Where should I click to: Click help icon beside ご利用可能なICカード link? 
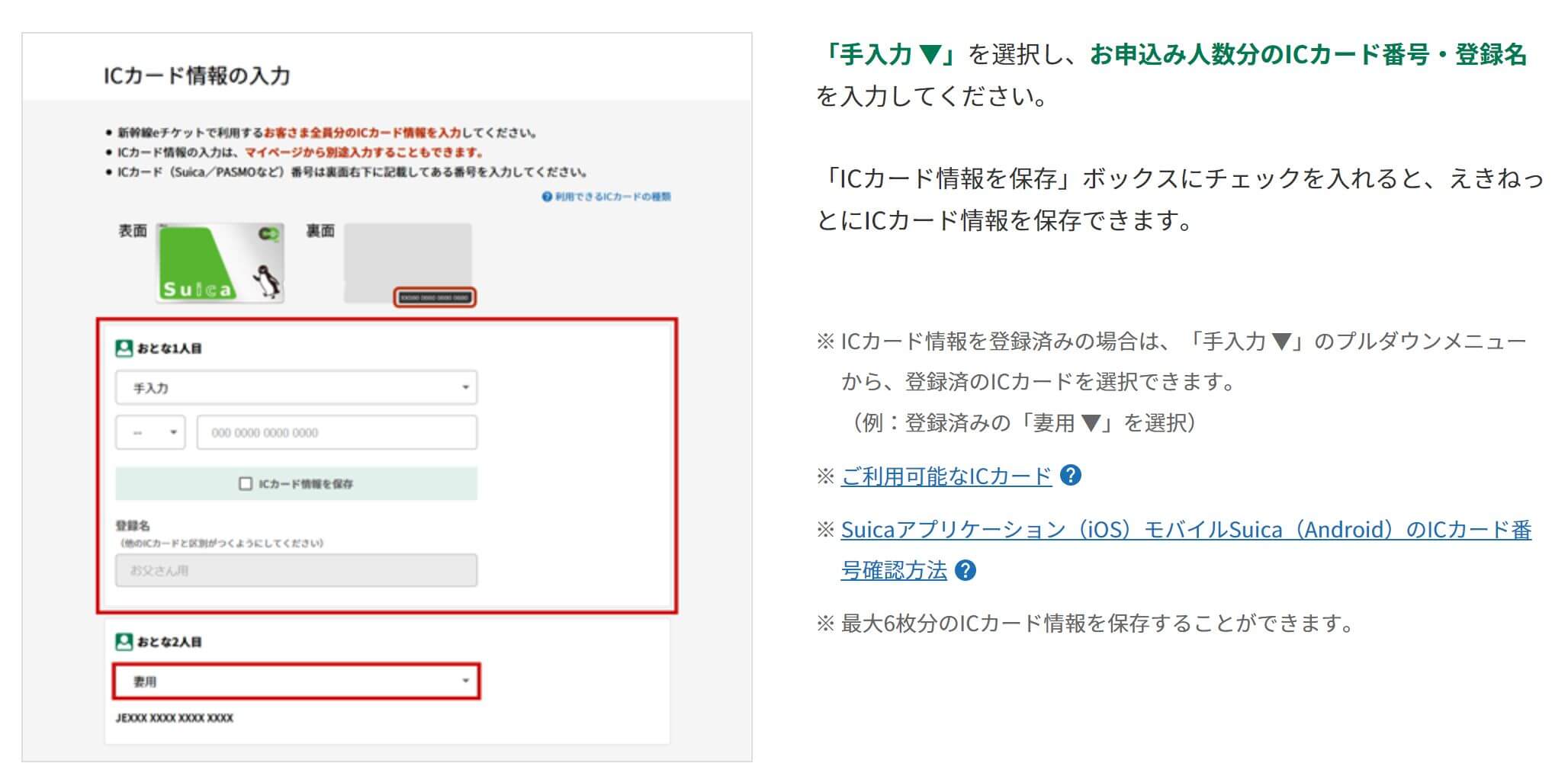coord(1071,476)
